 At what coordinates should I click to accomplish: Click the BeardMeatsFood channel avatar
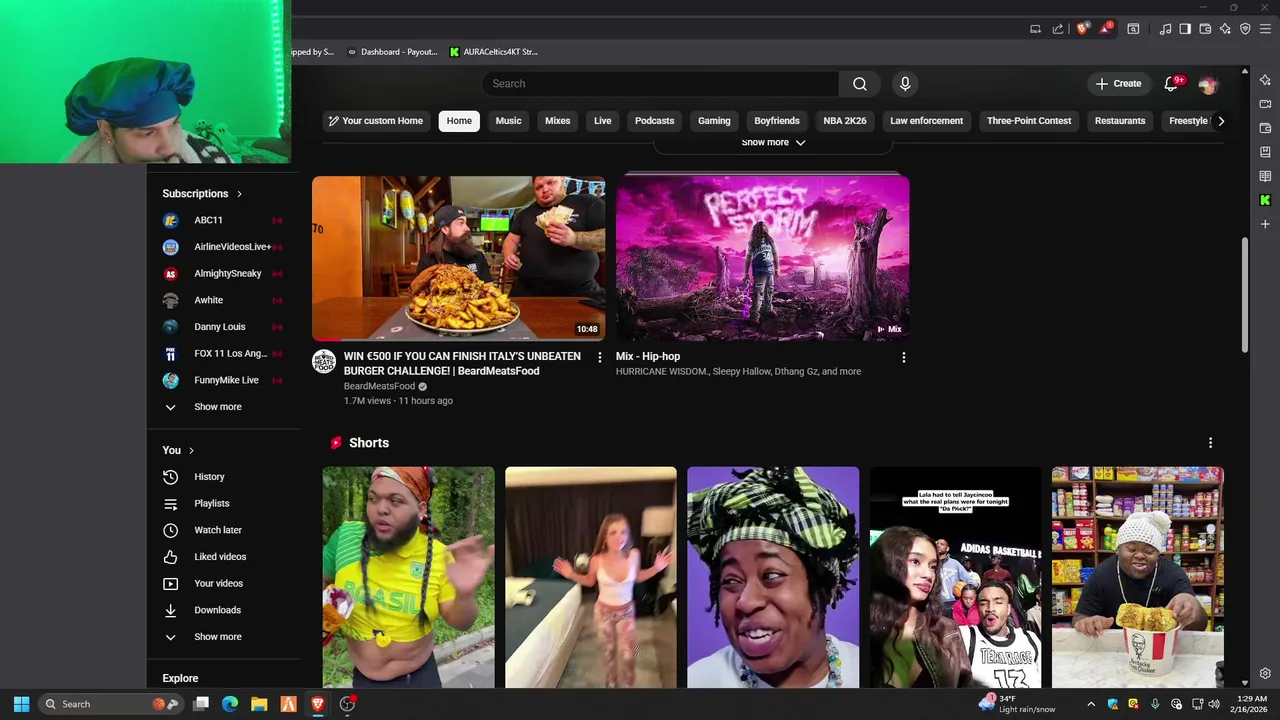pyautogui.click(x=324, y=362)
